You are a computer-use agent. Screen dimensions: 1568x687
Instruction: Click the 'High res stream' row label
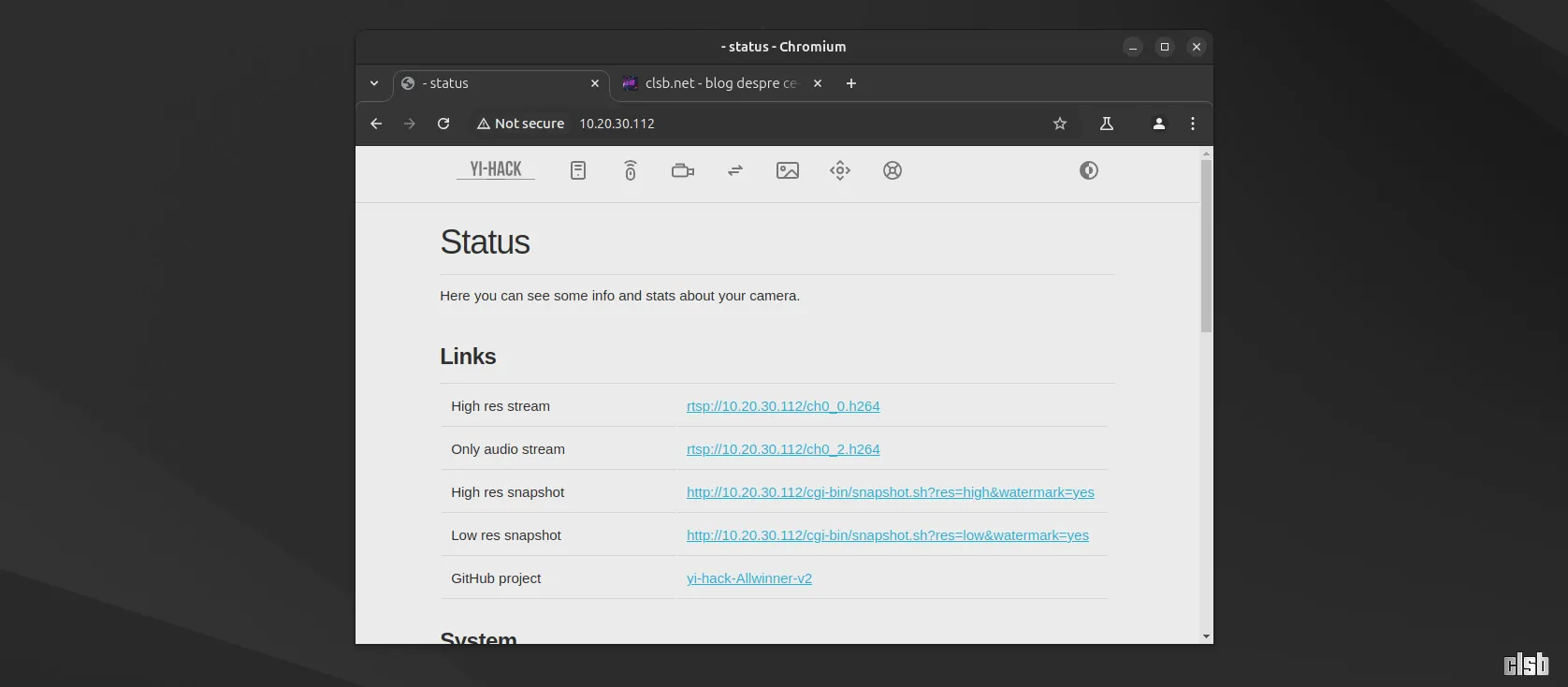click(x=501, y=406)
